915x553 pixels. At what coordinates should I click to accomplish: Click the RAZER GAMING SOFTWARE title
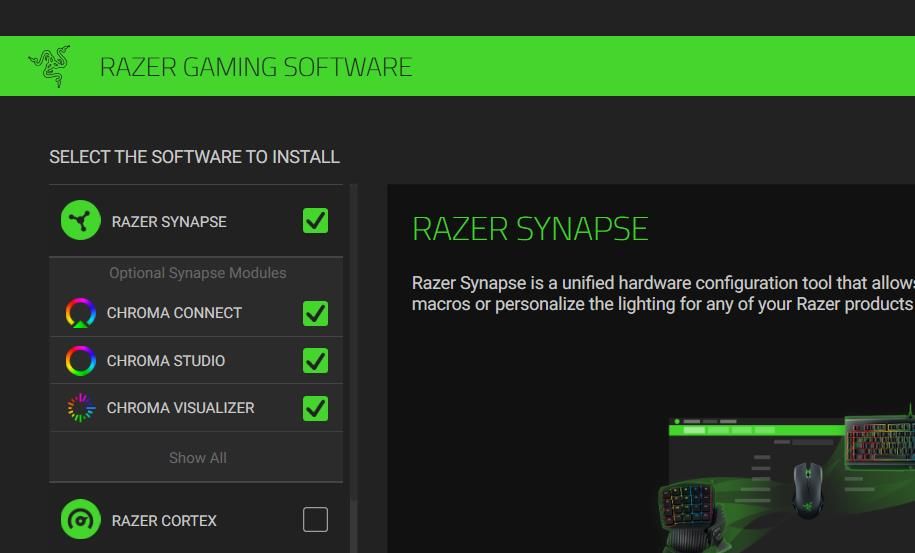256,66
